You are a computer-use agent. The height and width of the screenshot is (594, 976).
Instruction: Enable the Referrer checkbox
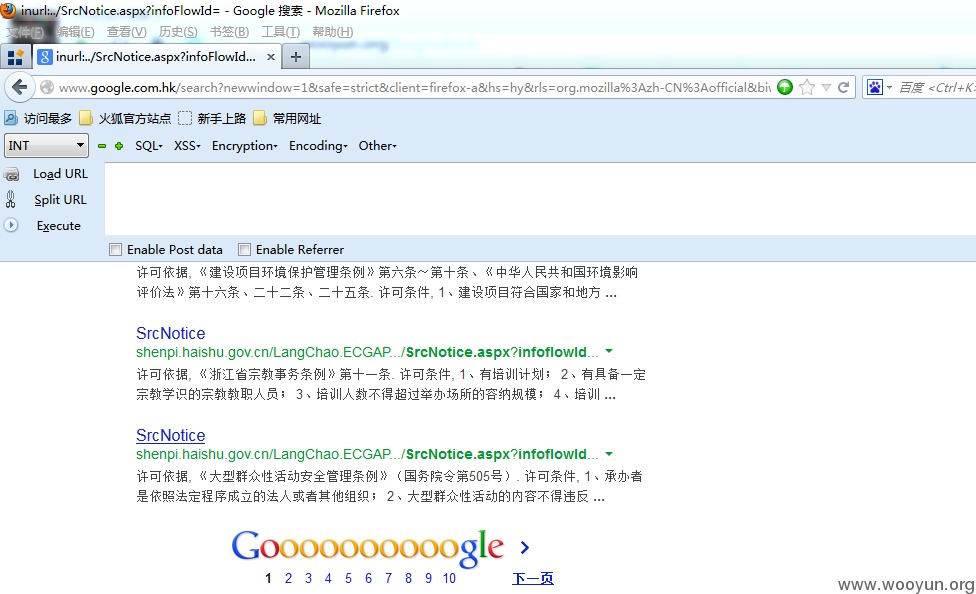[x=245, y=250]
